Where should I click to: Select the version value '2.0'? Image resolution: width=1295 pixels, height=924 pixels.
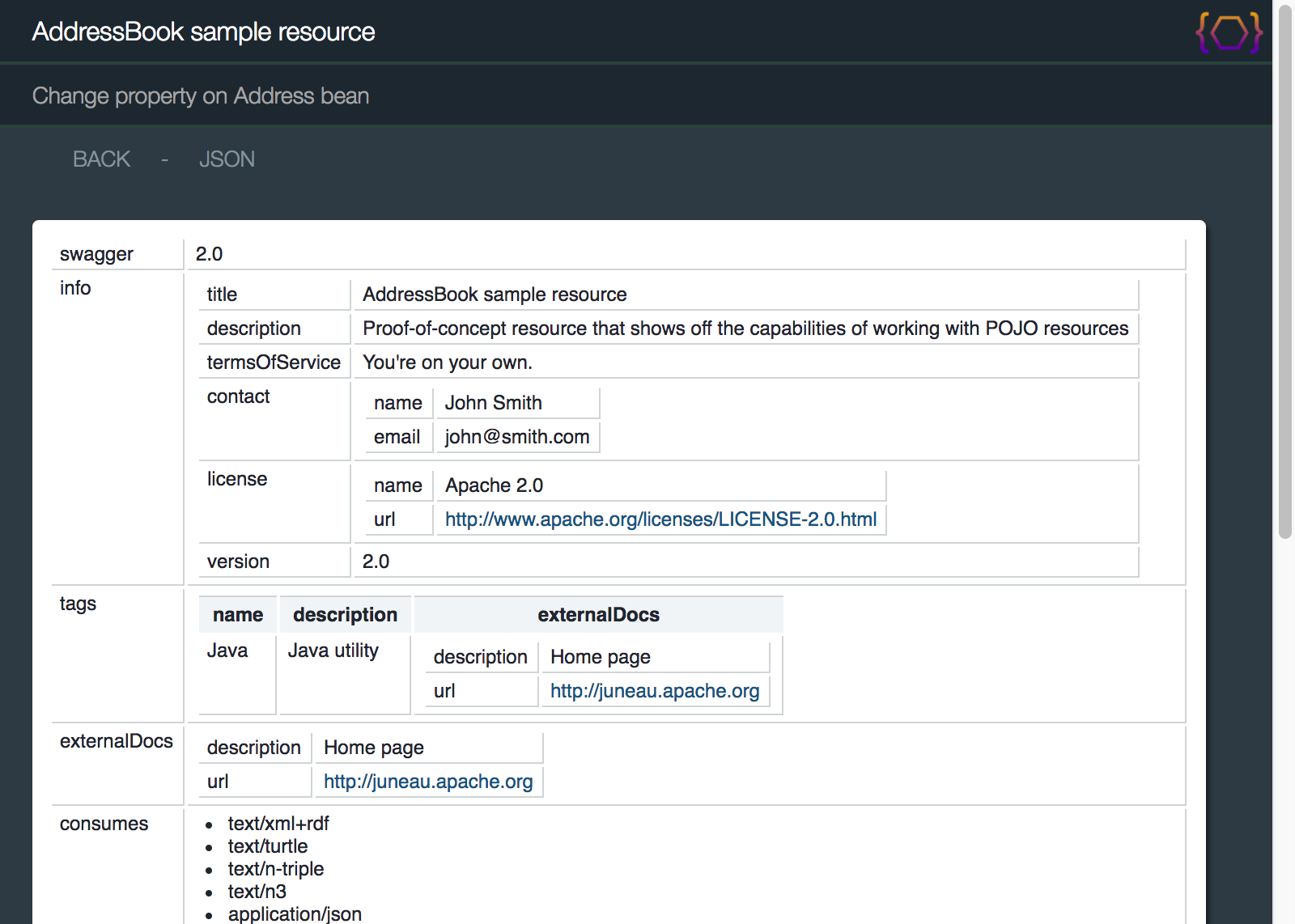click(x=376, y=562)
